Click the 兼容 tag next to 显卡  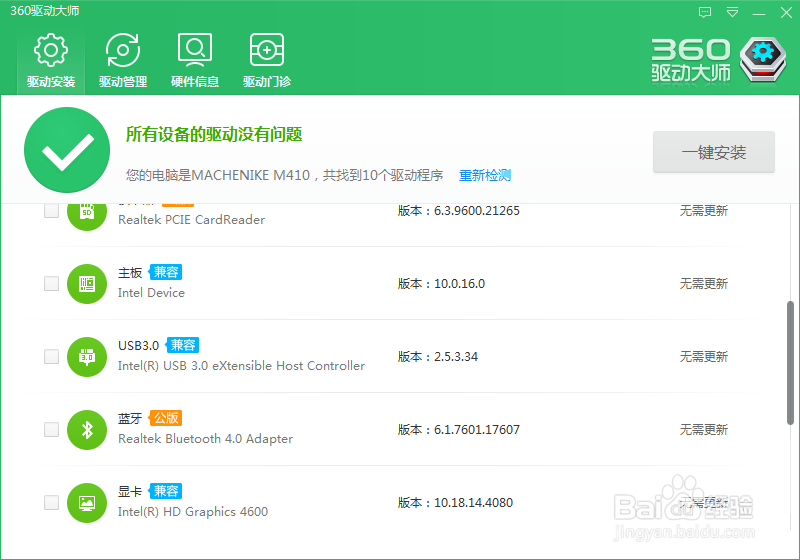(165, 491)
